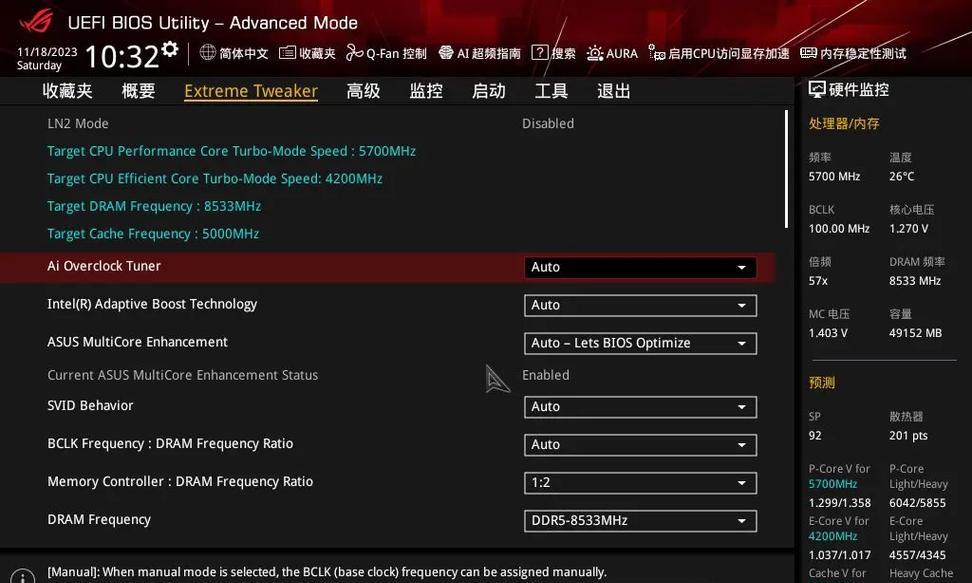
Task: Open Q-Fan 控制 fan icon
Action: 355,53
